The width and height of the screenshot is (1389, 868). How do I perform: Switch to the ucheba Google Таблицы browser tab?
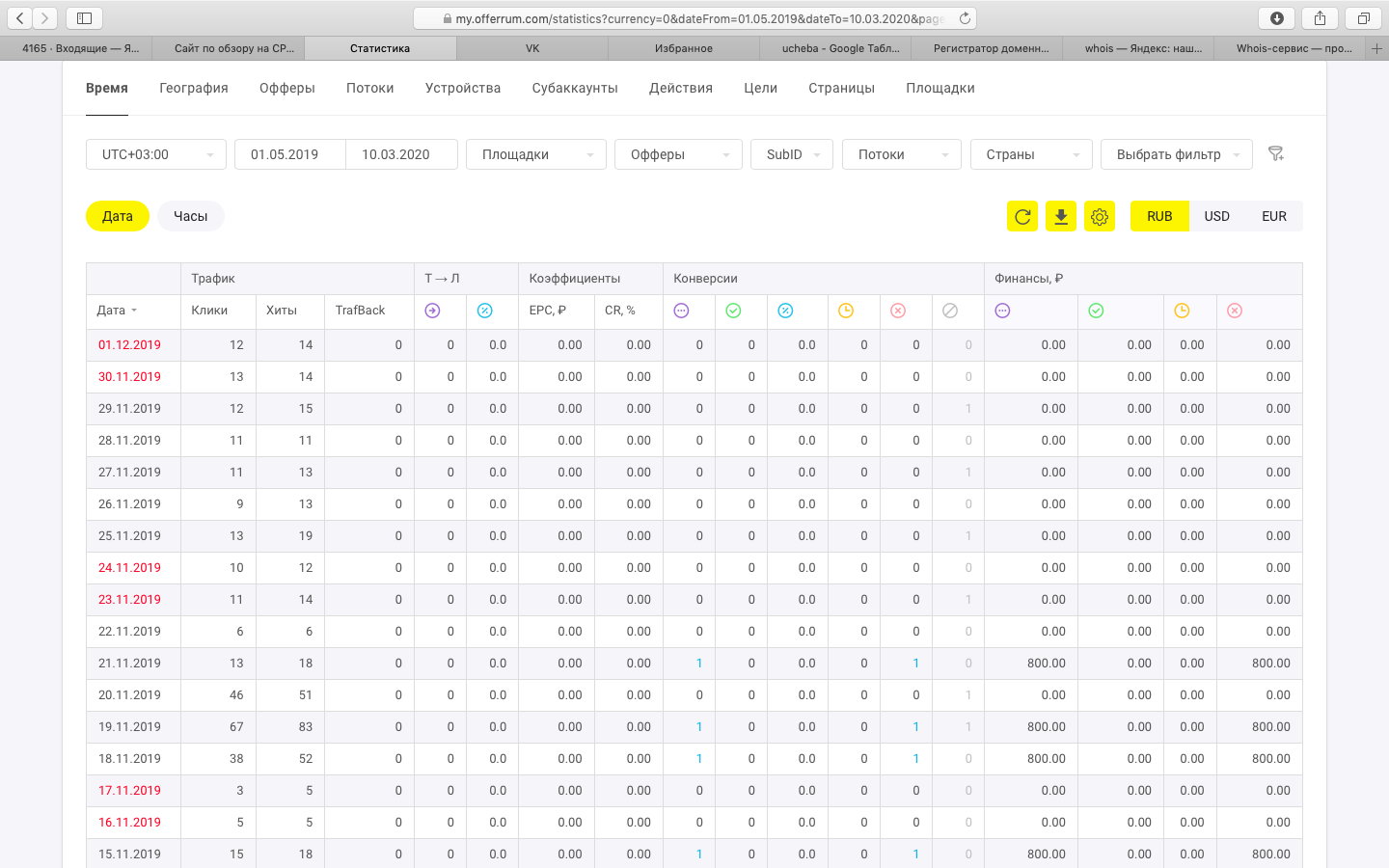pyautogui.click(x=835, y=48)
